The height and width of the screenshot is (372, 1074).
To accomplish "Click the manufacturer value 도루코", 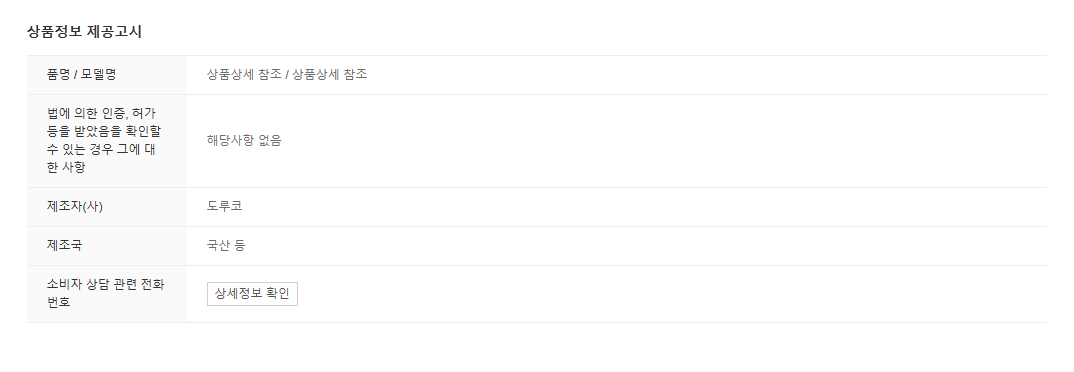I will (225, 206).
